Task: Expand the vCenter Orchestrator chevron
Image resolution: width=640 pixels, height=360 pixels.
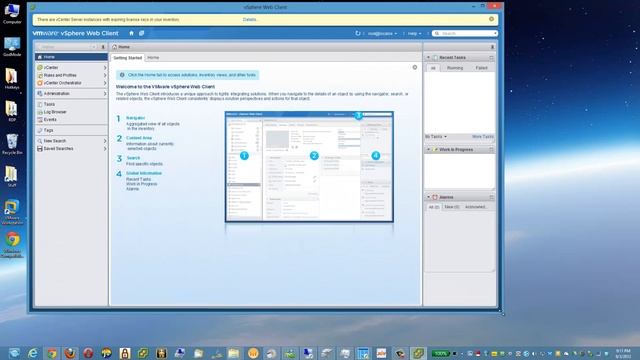Action: point(105,83)
